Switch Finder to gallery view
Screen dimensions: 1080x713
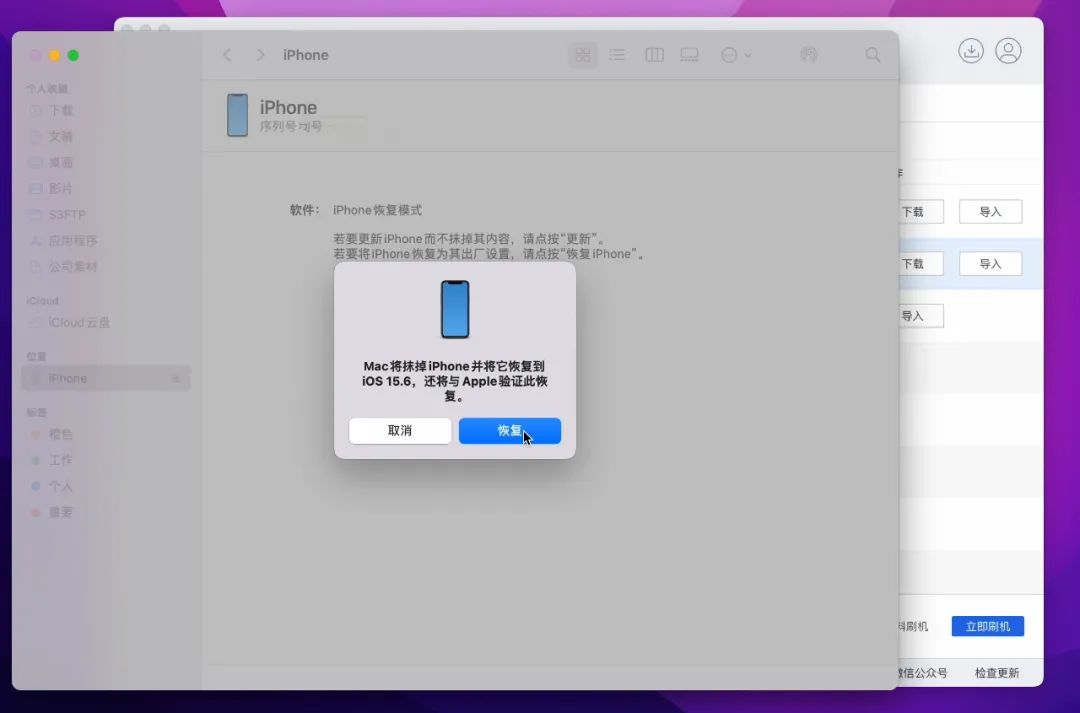coord(689,55)
